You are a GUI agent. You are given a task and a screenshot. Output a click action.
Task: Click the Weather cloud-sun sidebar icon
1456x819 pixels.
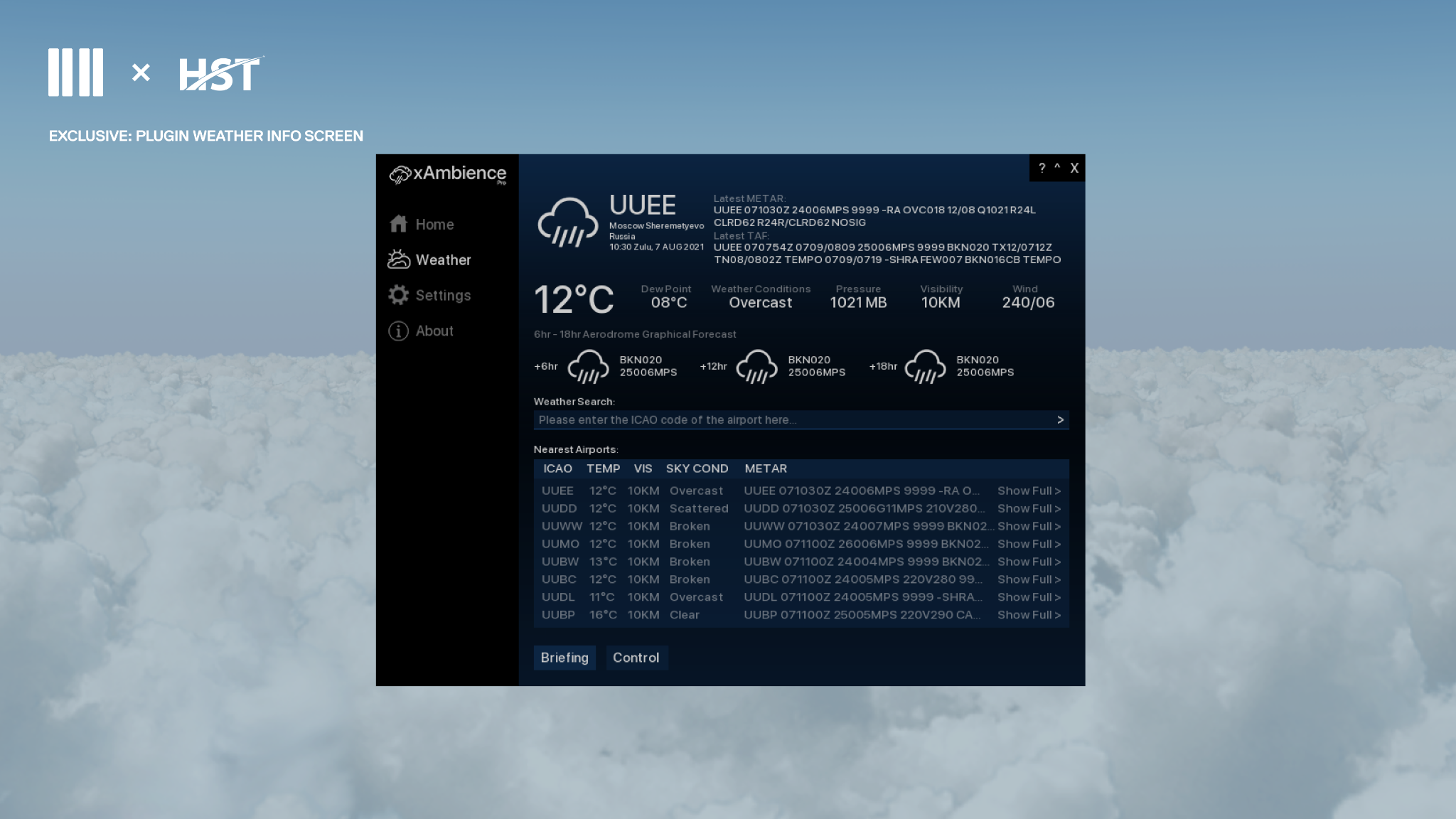[x=399, y=259]
